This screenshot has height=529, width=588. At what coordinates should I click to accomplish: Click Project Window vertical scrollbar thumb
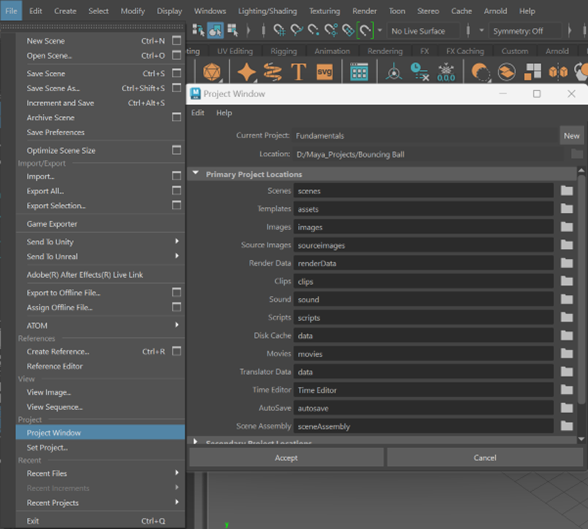pyautogui.click(x=581, y=289)
